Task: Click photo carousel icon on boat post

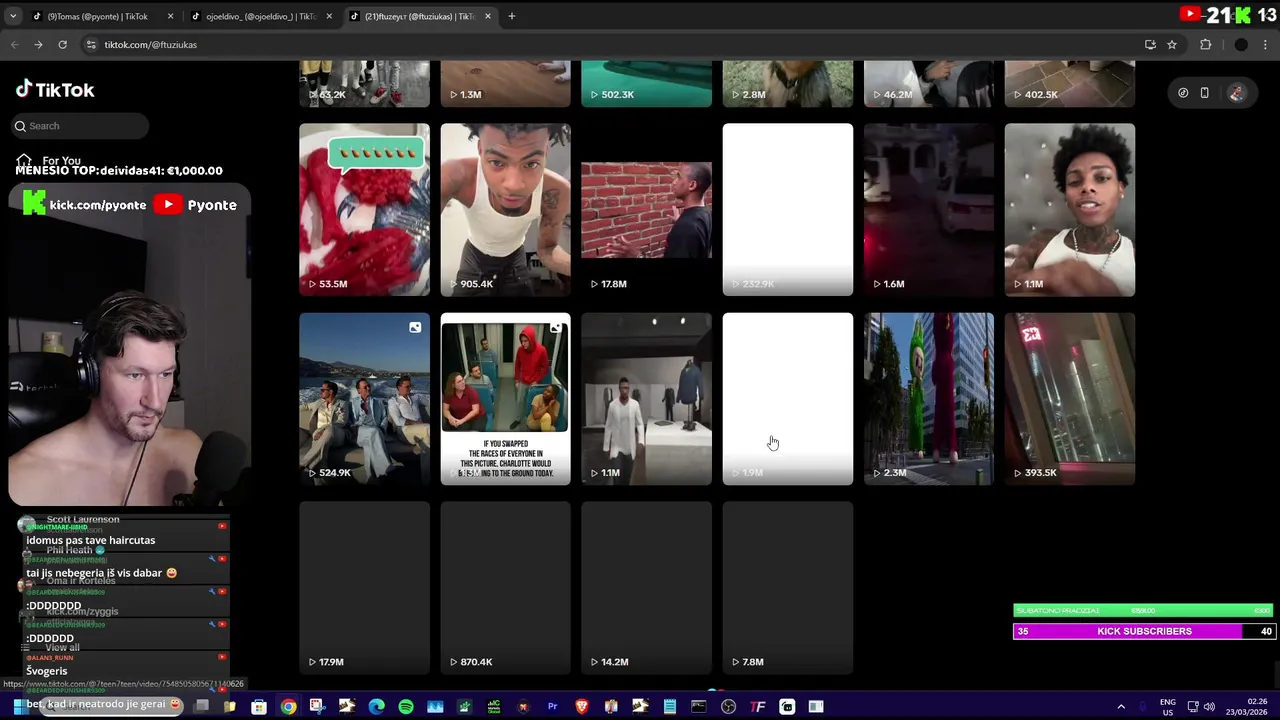Action: (x=415, y=327)
